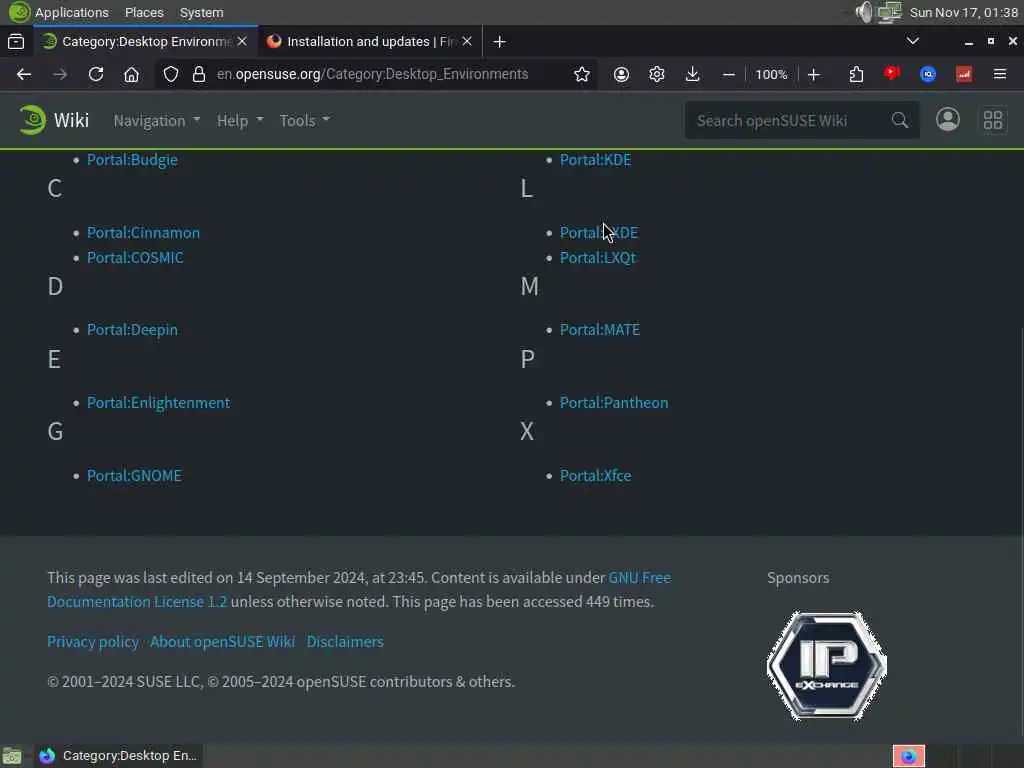Open the wiki user account icon
The height and width of the screenshot is (768, 1024).
click(x=948, y=120)
